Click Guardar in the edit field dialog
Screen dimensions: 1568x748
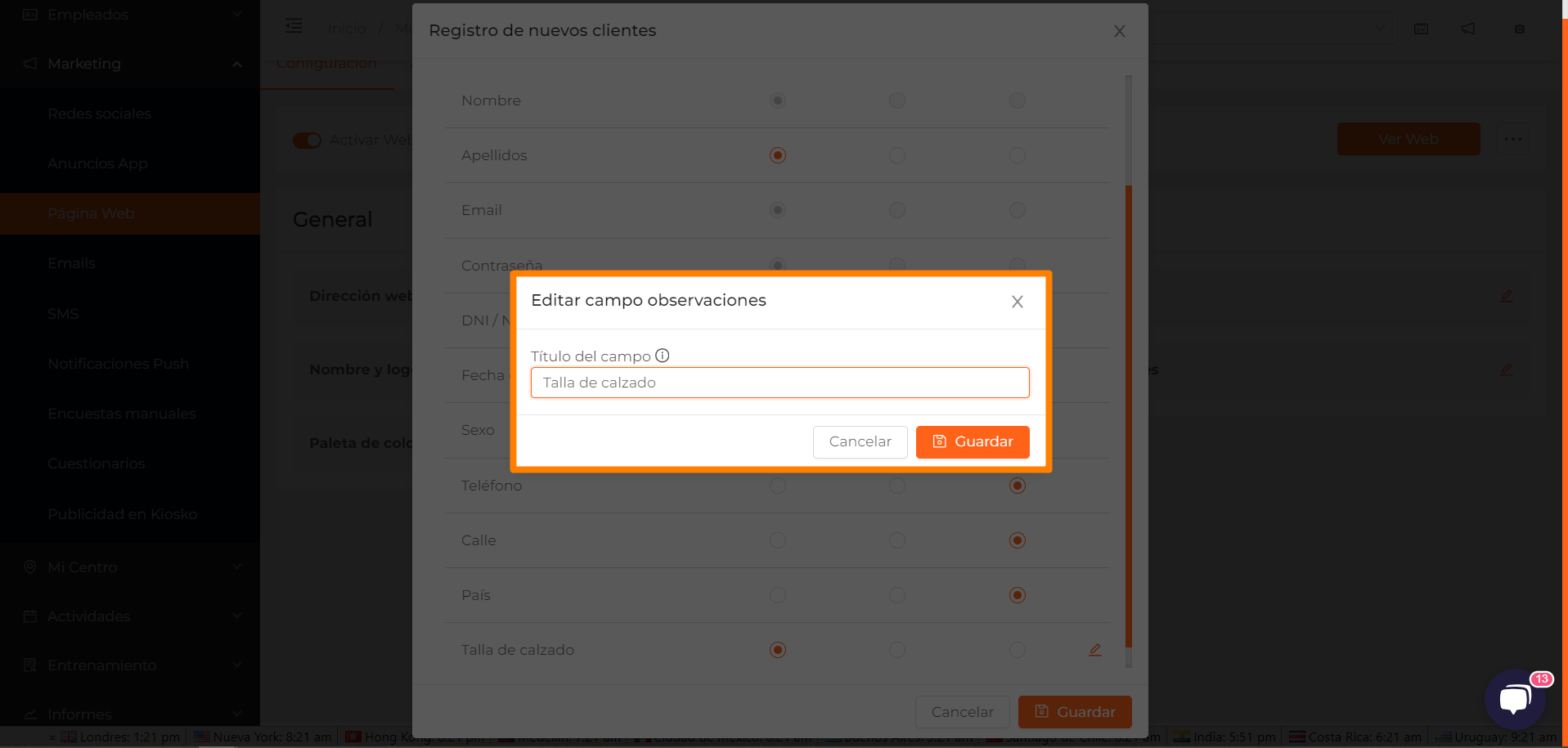coord(973,442)
